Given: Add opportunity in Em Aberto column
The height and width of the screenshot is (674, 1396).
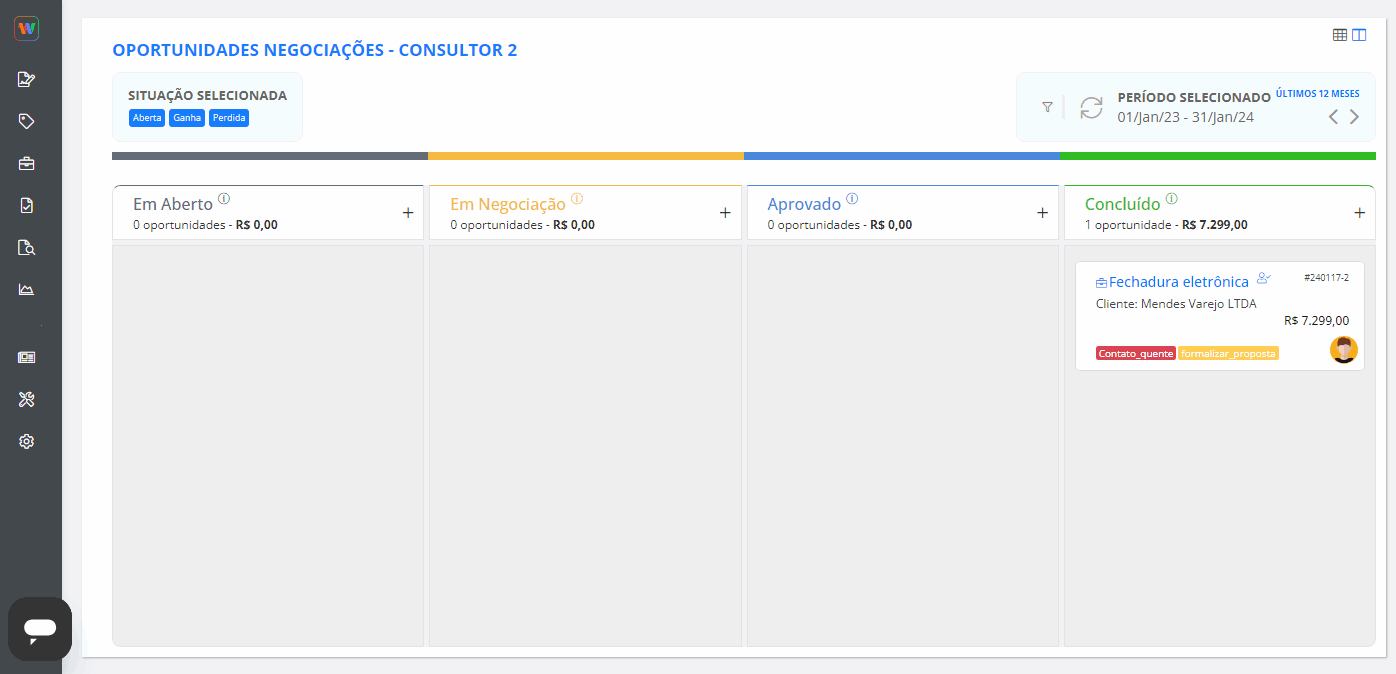Looking at the screenshot, I should pyautogui.click(x=408, y=213).
